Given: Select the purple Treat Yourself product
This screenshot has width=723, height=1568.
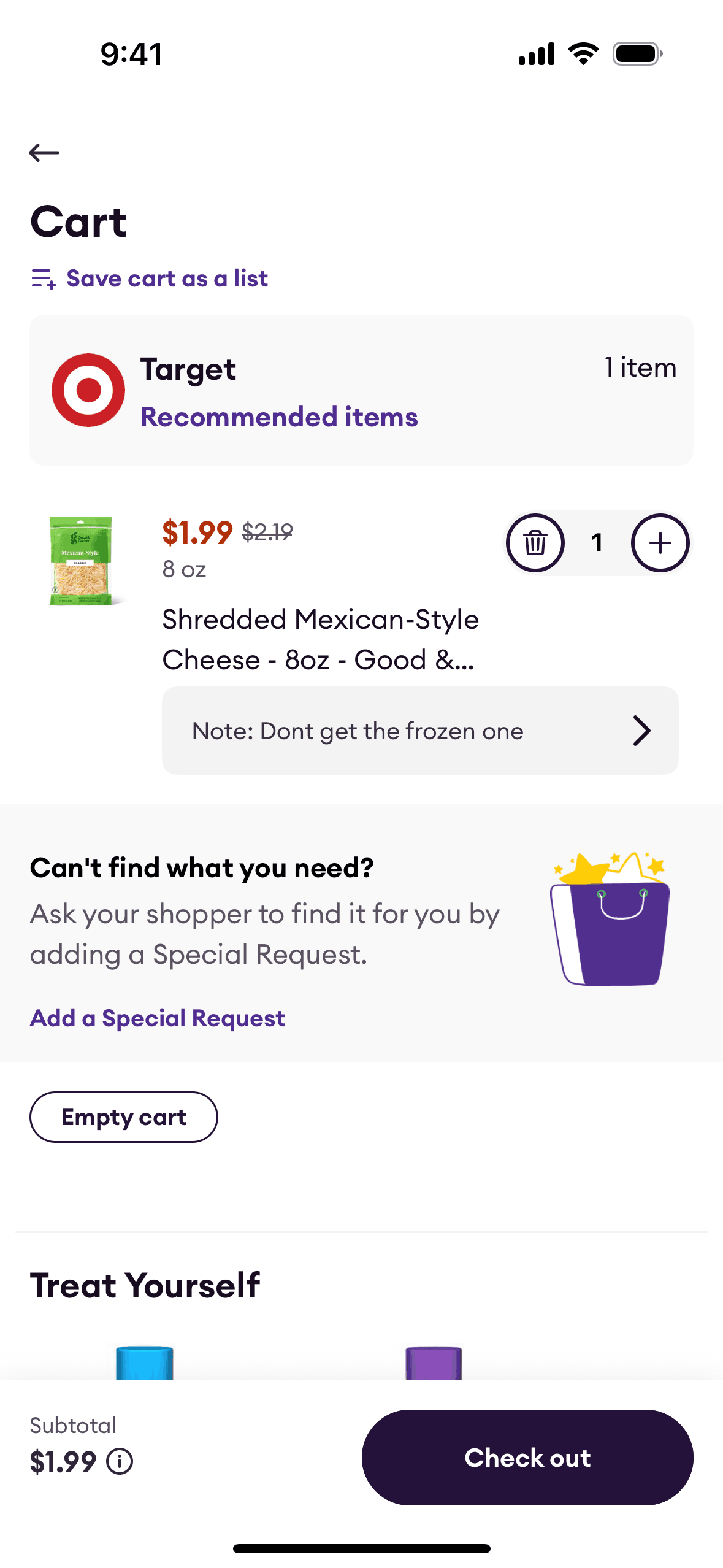Looking at the screenshot, I should pyautogui.click(x=434, y=1363).
